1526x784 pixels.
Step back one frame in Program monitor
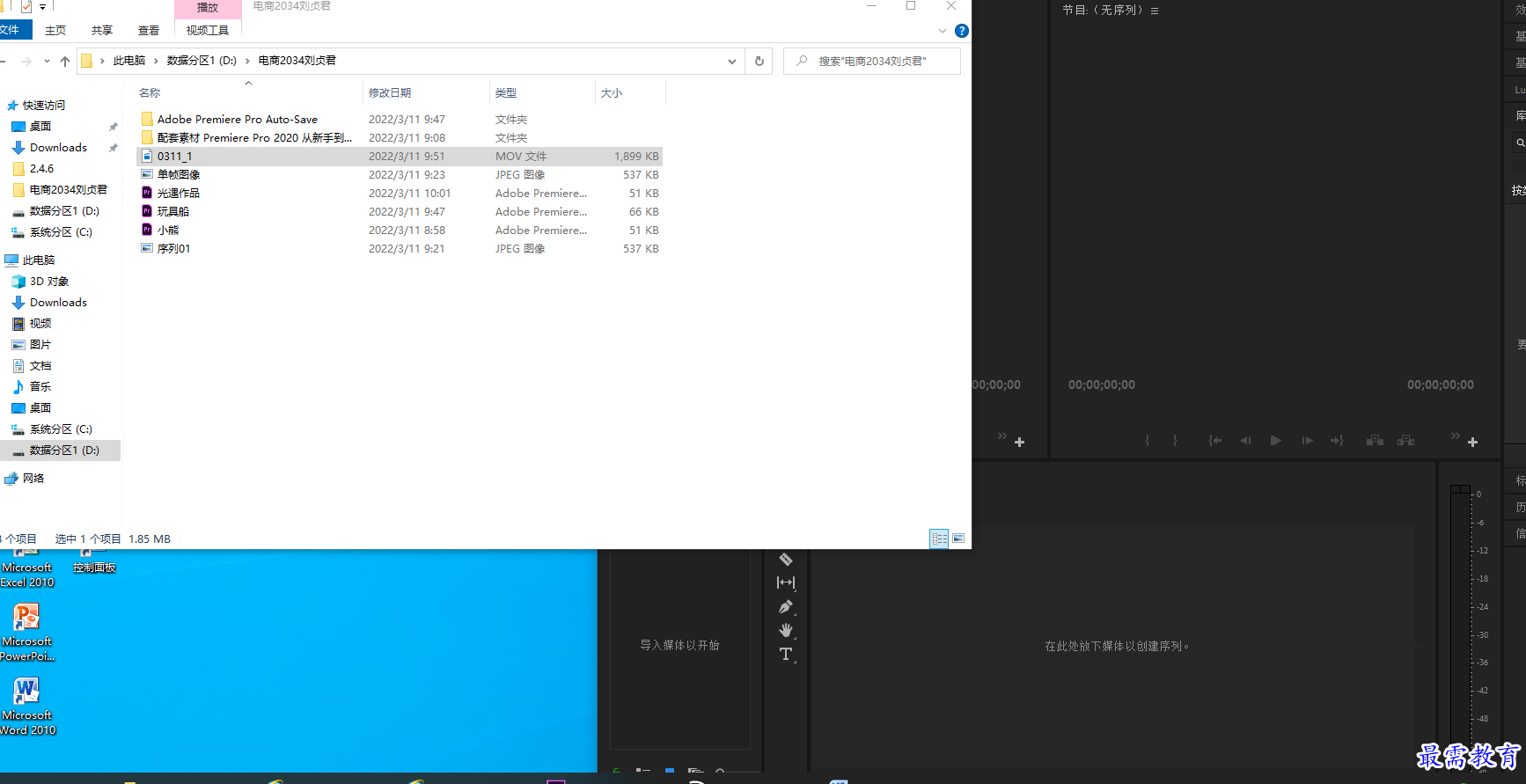(x=1245, y=441)
